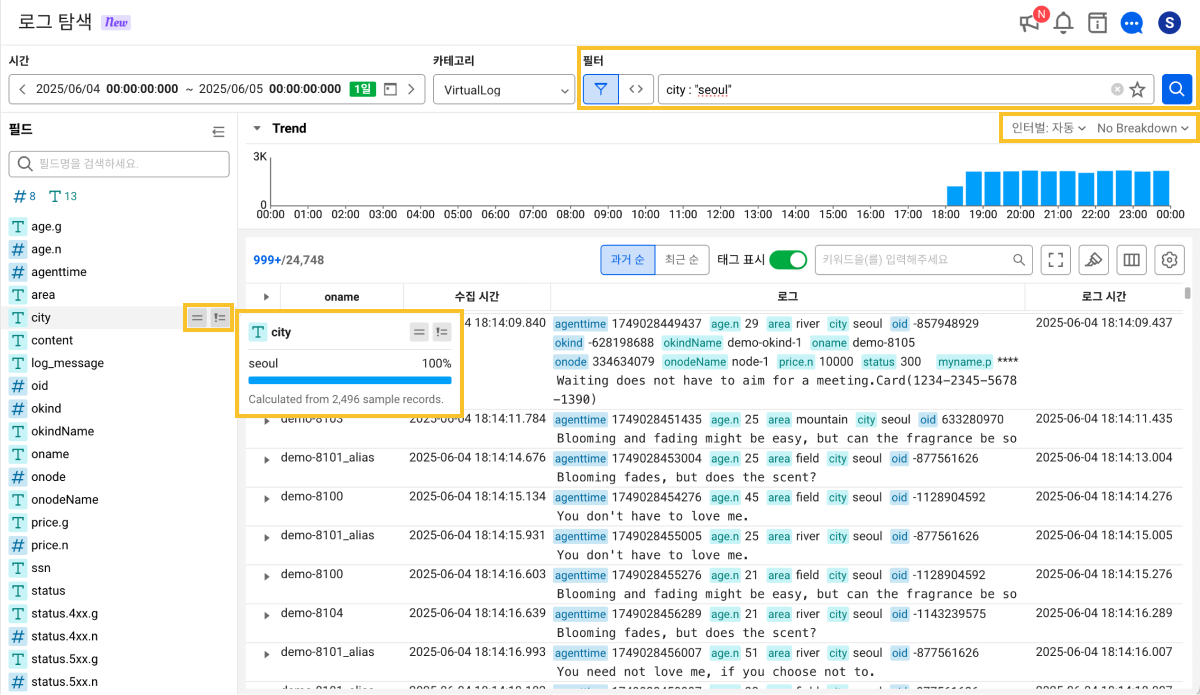Screen dimensions: 1200x695
Task: Add city field equals filter icon
Action: pyautogui.click(x=197, y=317)
